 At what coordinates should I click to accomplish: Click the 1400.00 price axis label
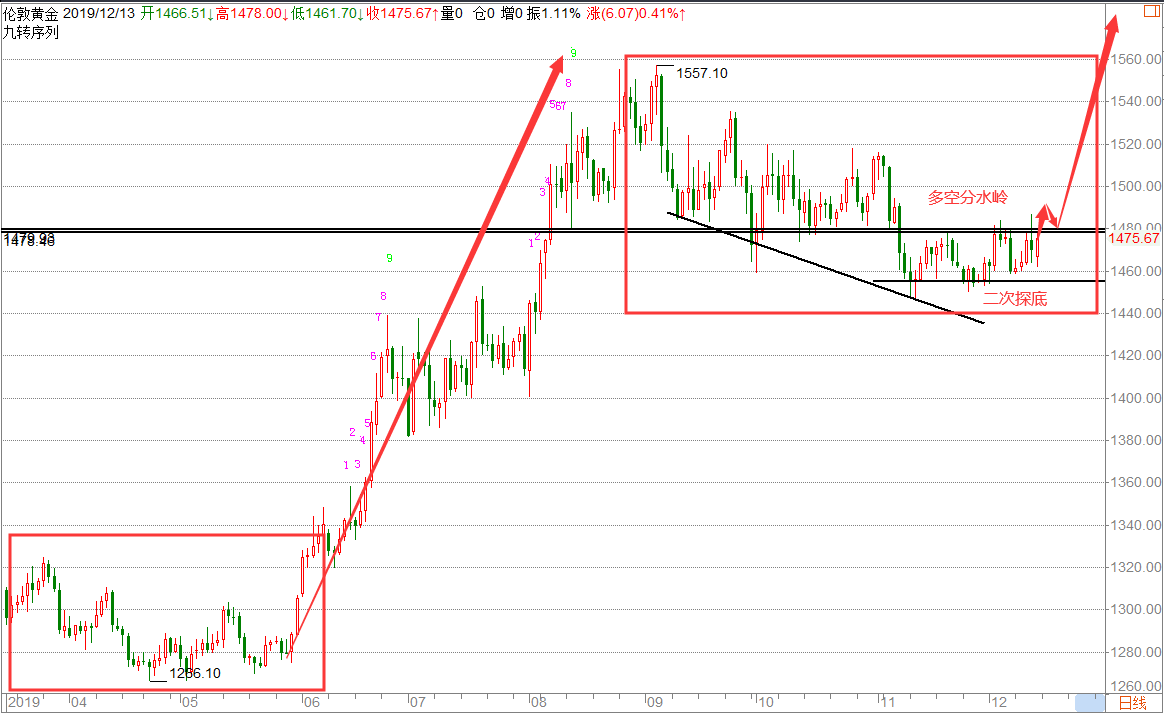(1137, 398)
